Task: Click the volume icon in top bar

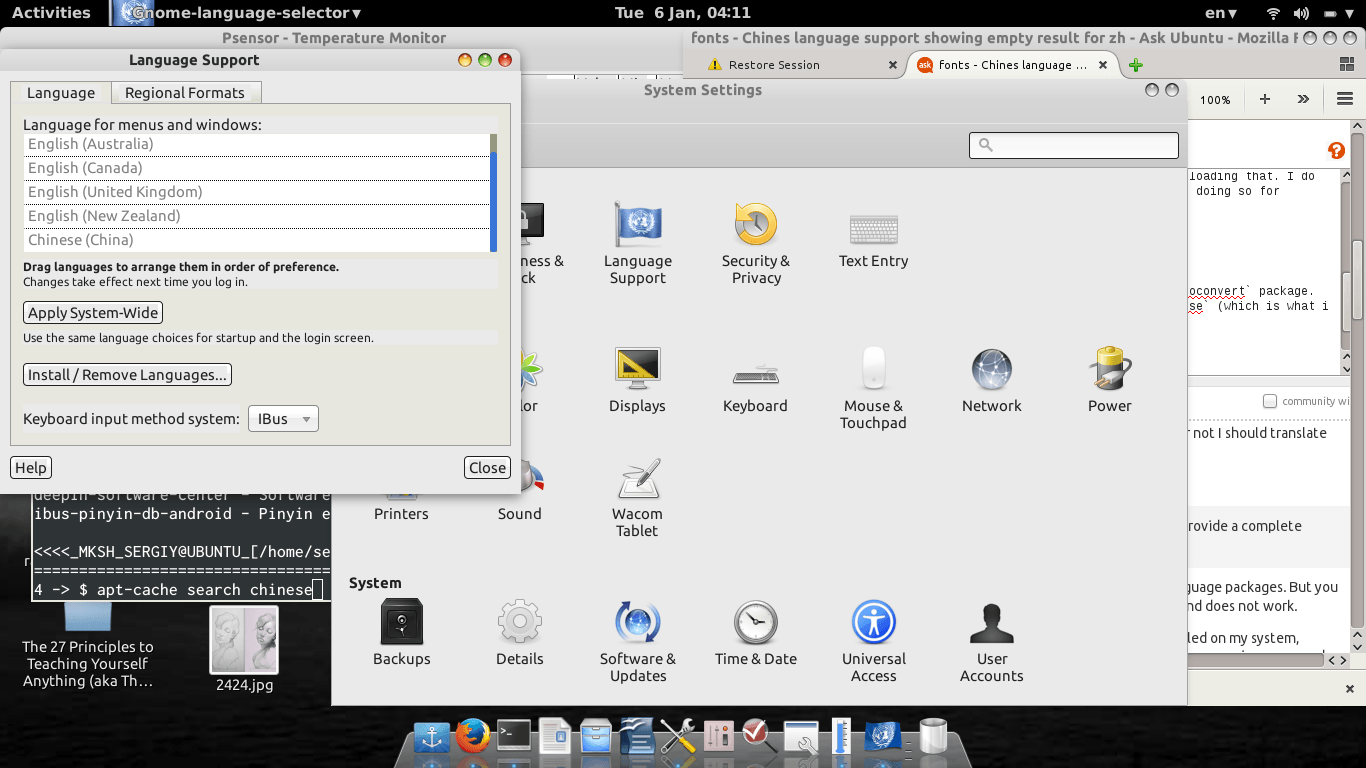Action: 1301,13
